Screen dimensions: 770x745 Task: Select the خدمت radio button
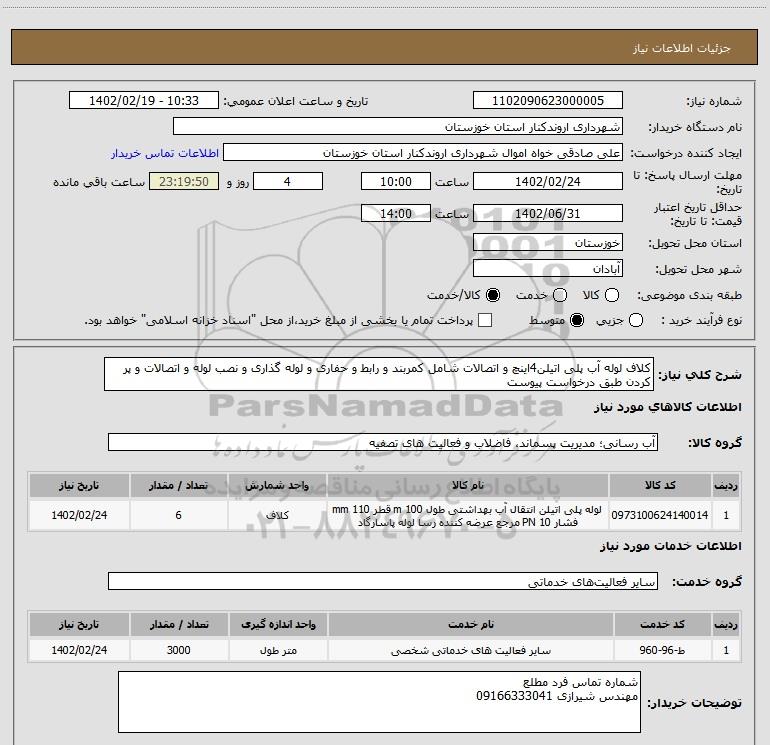(560, 295)
